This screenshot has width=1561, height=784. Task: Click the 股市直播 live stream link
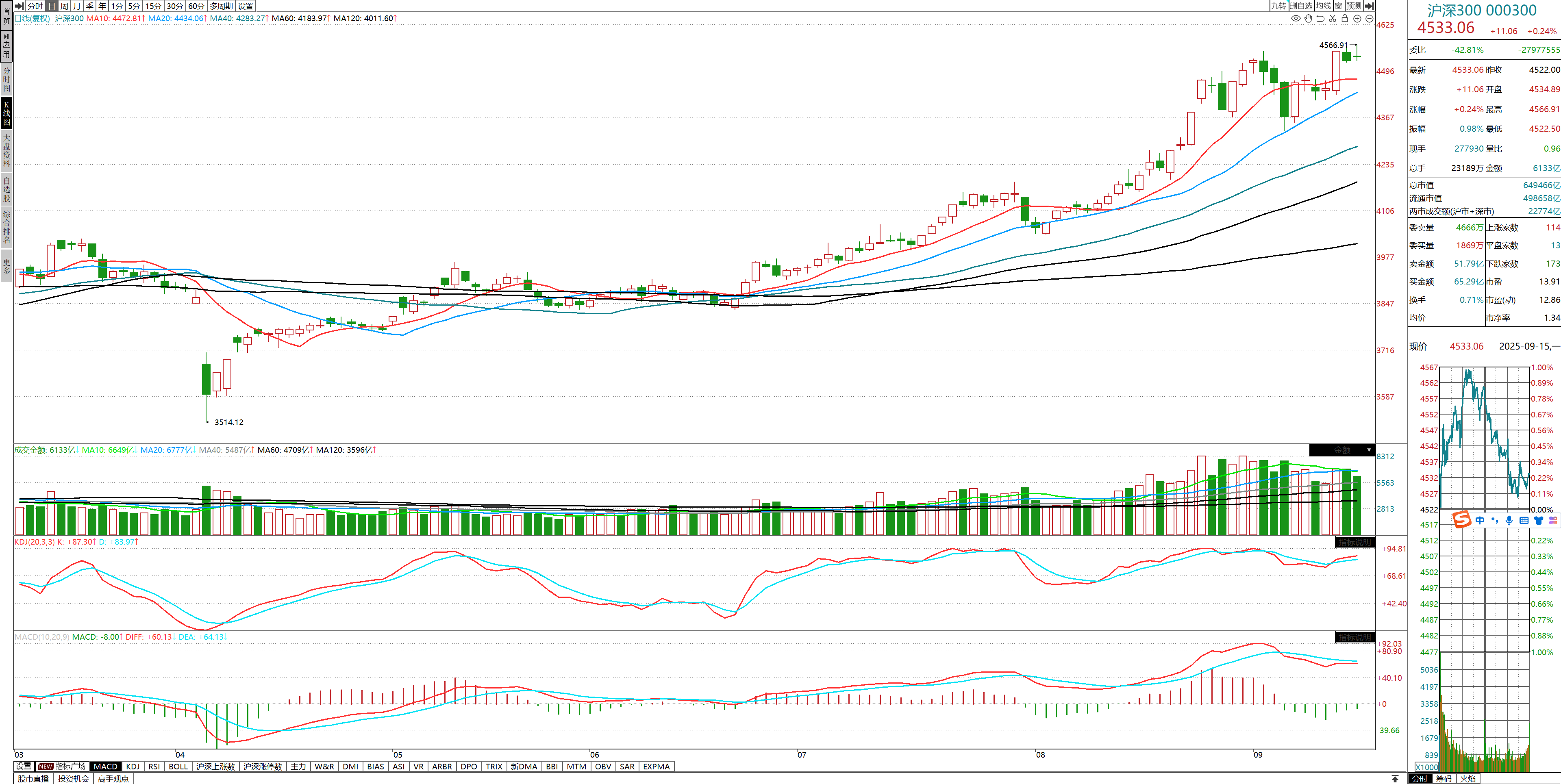click(x=33, y=779)
